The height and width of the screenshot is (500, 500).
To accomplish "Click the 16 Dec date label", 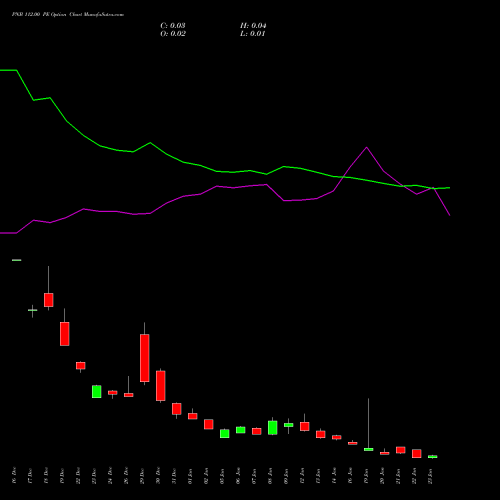I will [14, 475].
